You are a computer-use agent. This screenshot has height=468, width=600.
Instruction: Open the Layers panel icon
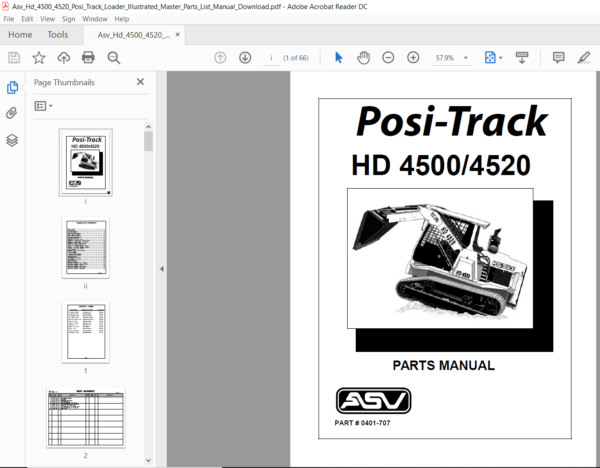coord(12,140)
